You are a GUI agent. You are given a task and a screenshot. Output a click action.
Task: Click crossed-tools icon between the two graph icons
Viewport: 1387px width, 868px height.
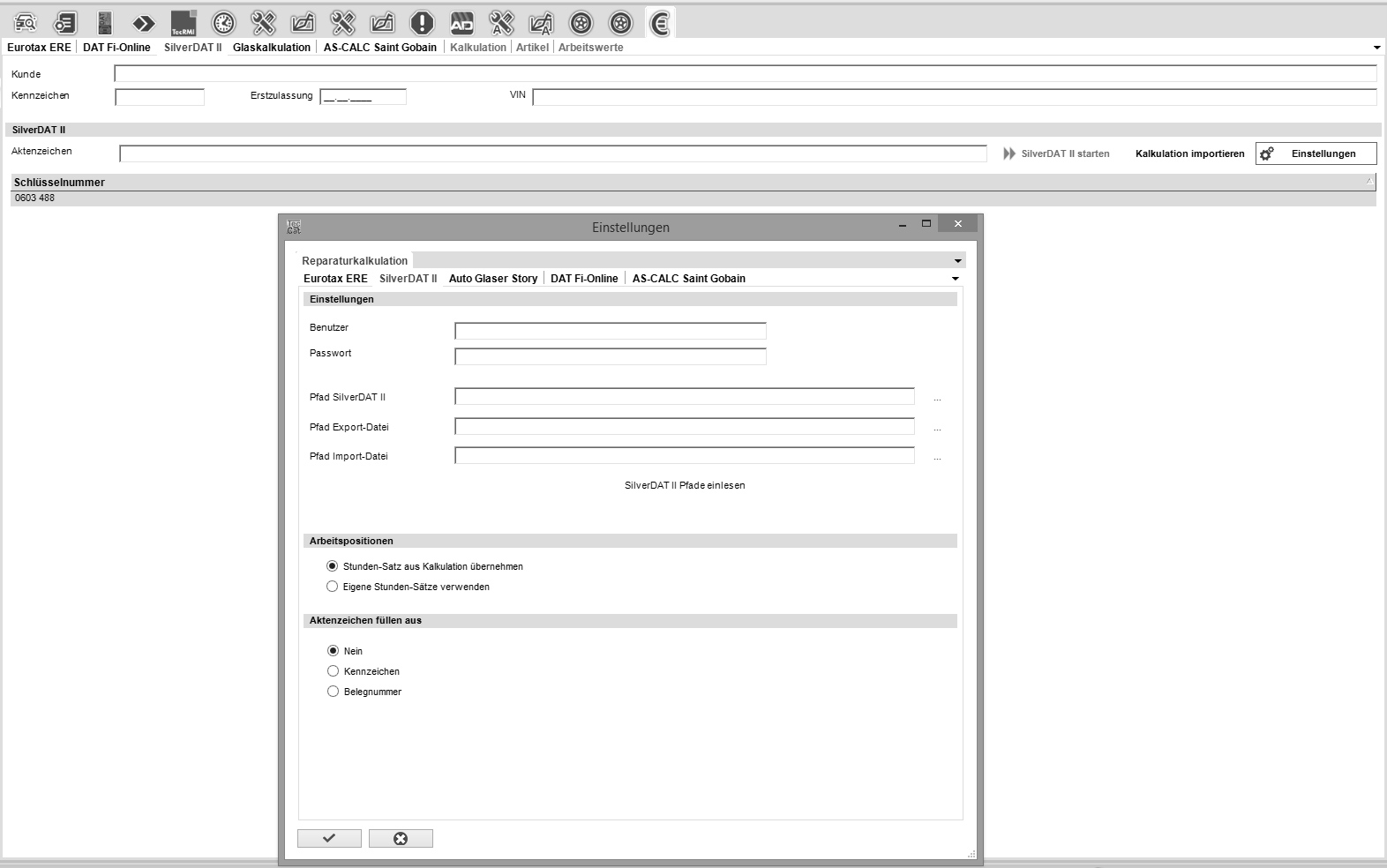tap(342, 23)
